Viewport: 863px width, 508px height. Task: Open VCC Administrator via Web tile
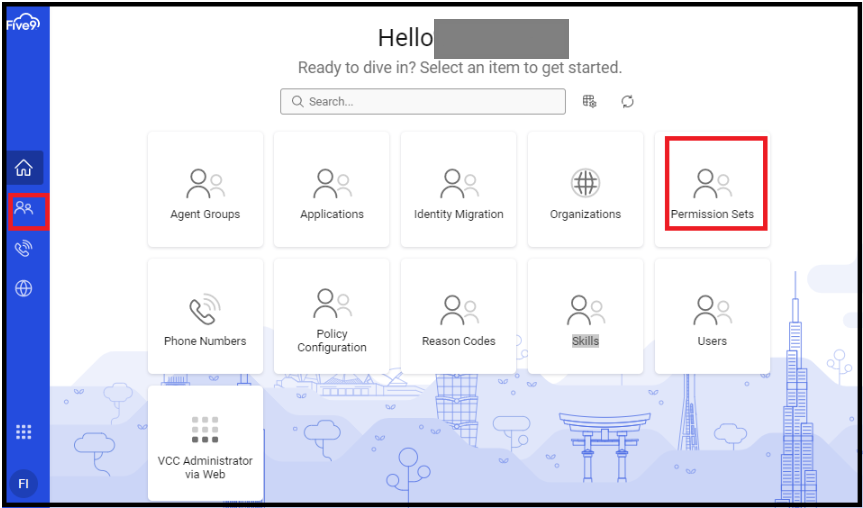click(205, 443)
